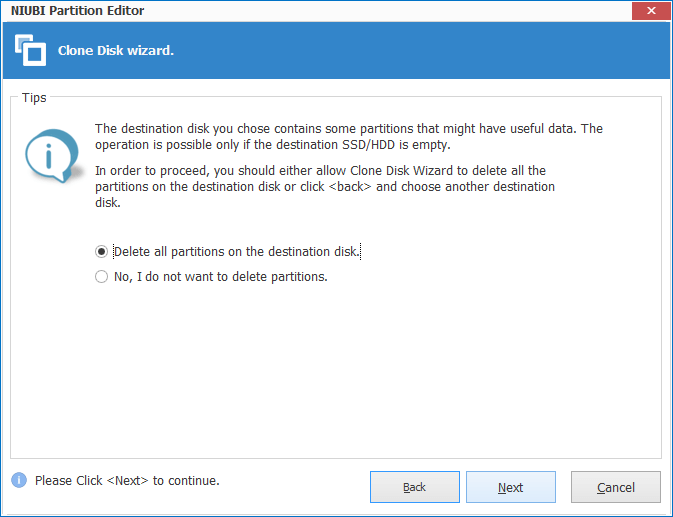Click the paragraph about destination disk containing partitions
Viewport: 673px width, 517px height.
tap(348, 136)
